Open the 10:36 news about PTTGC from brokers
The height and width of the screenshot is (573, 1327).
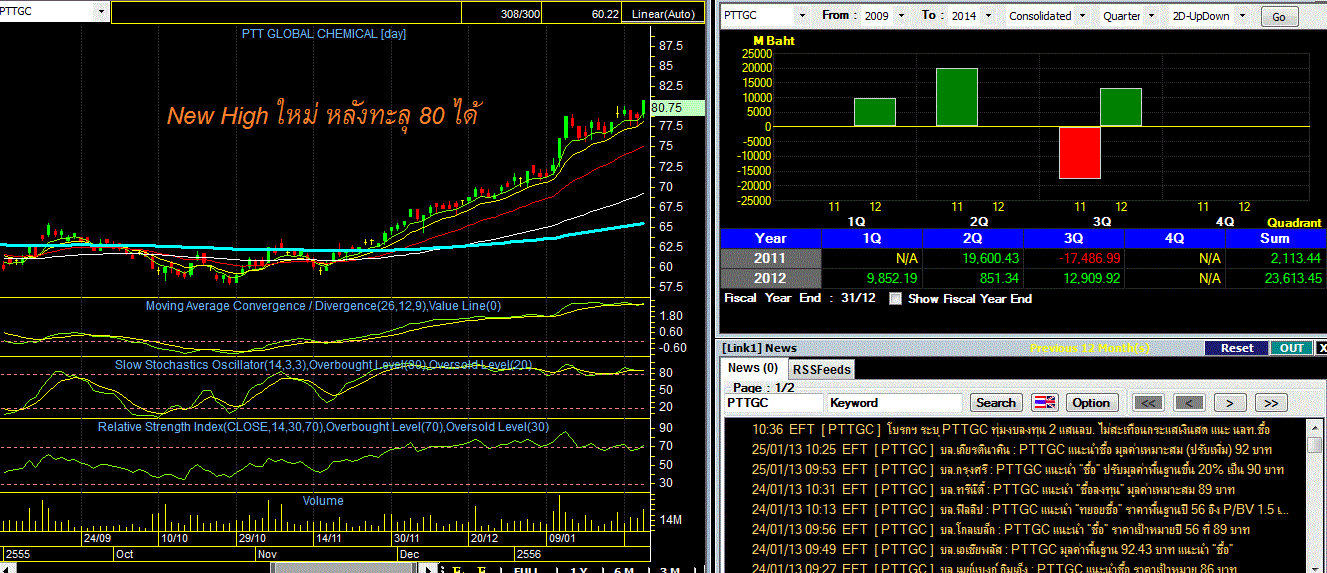point(1011,429)
